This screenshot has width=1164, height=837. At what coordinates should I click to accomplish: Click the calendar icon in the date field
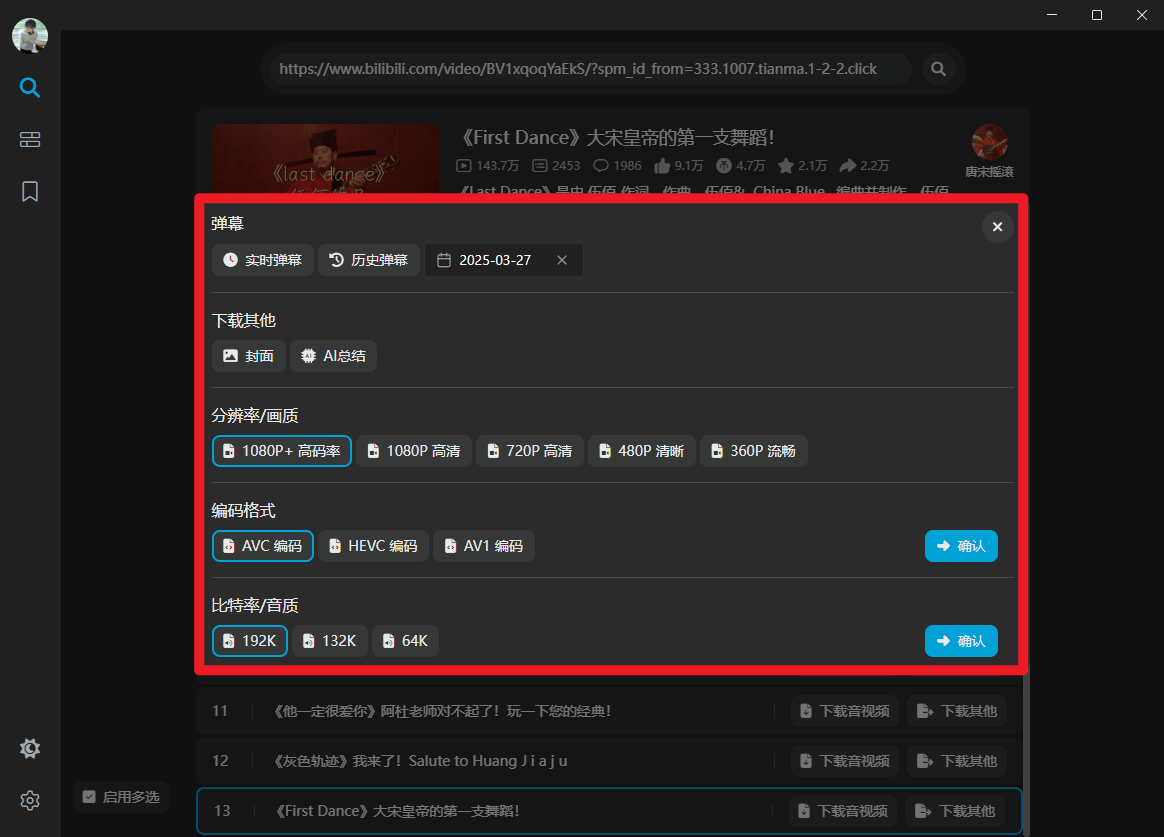pyautogui.click(x=443, y=259)
